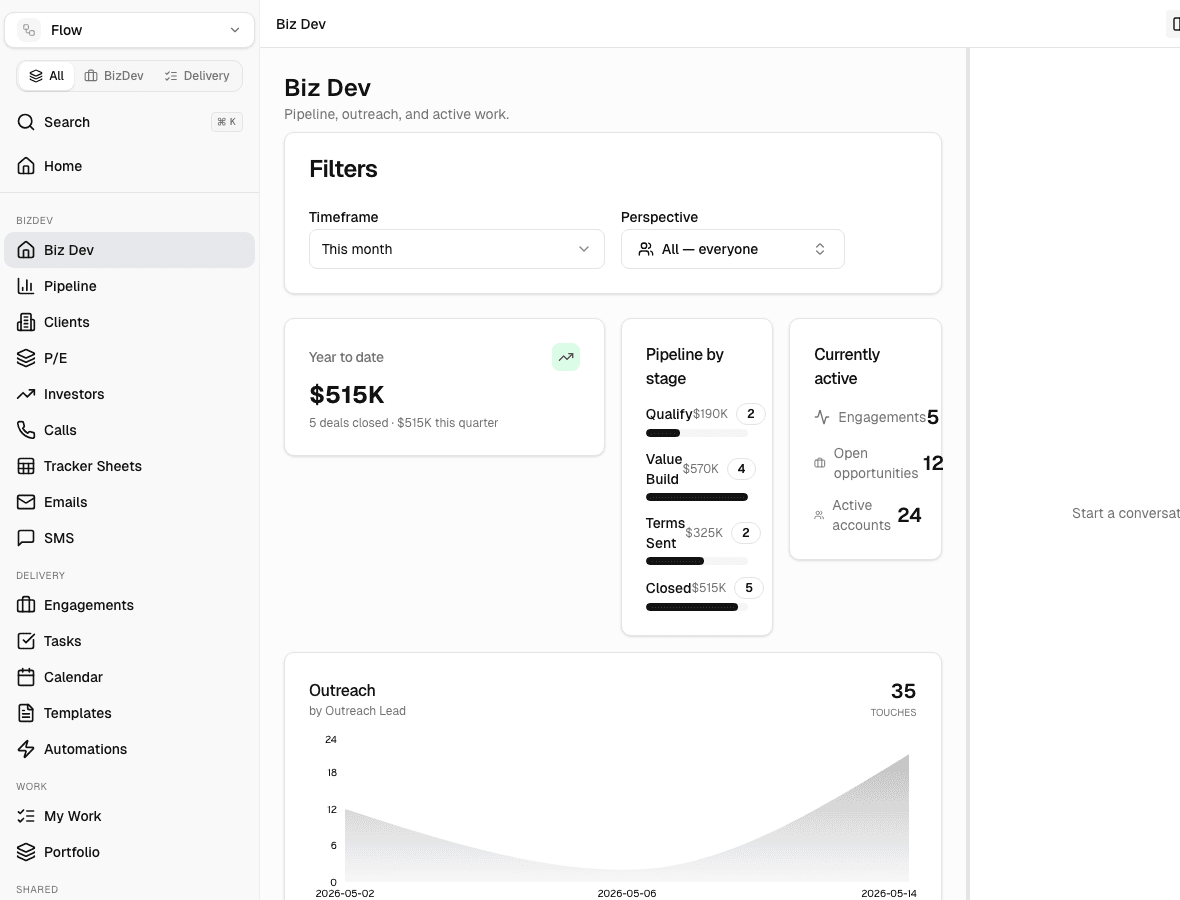Click the Flow workspace logo icon
Screen dimensions: 1180x900
coord(29,30)
